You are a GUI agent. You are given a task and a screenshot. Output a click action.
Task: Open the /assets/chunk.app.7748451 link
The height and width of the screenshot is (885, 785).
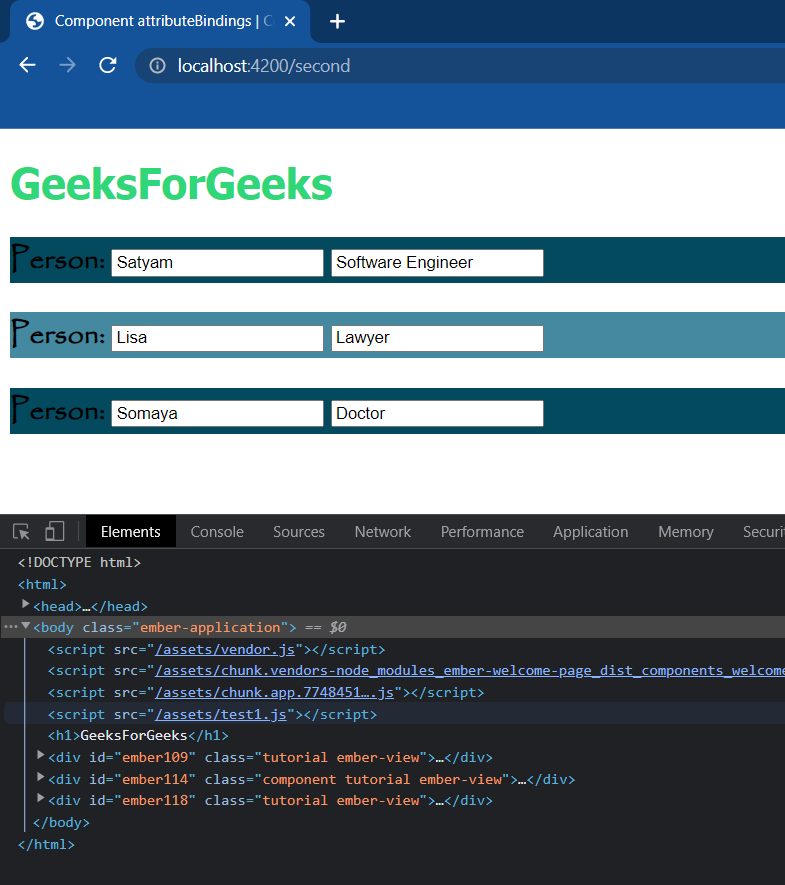pyautogui.click(x=274, y=693)
